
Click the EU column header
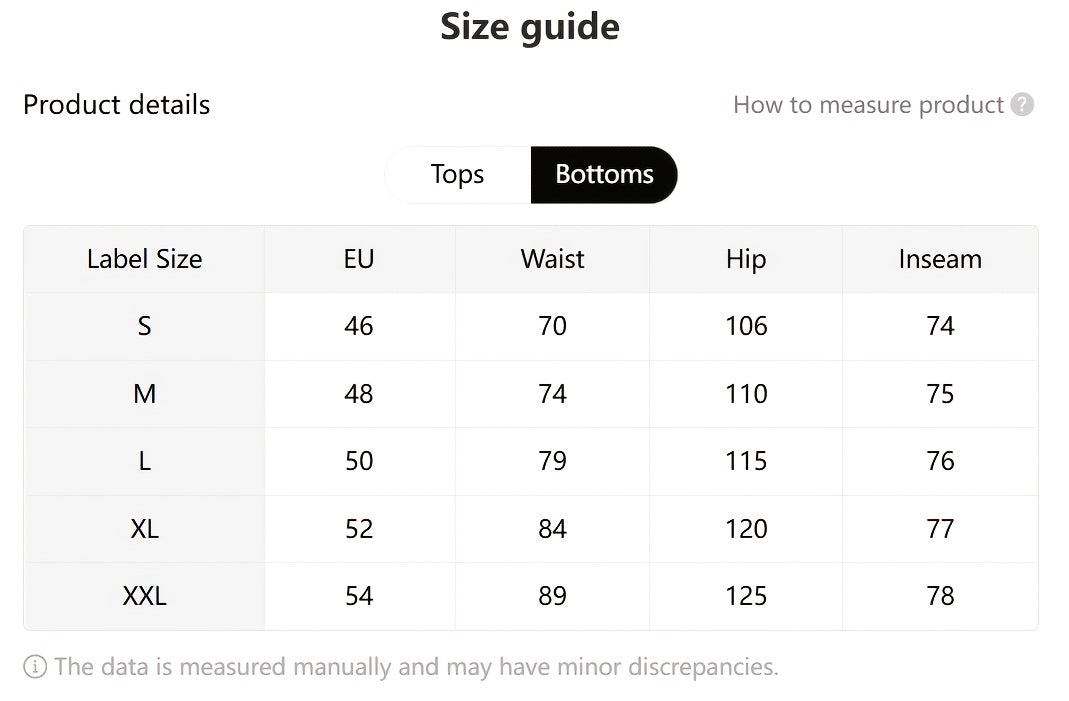[x=358, y=259]
